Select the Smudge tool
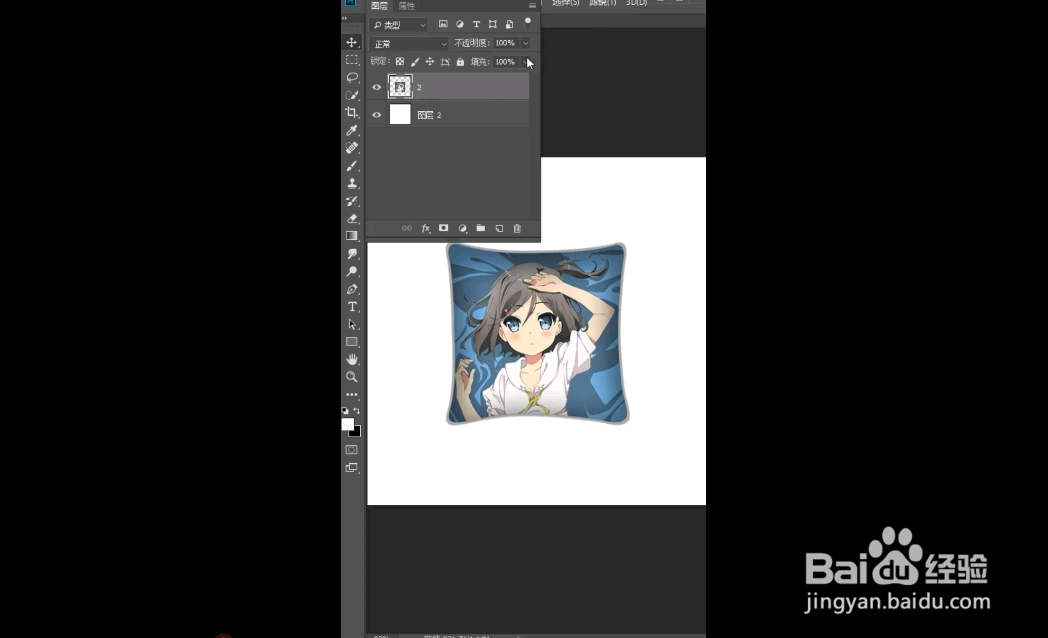The image size is (1048, 638). [352, 254]
